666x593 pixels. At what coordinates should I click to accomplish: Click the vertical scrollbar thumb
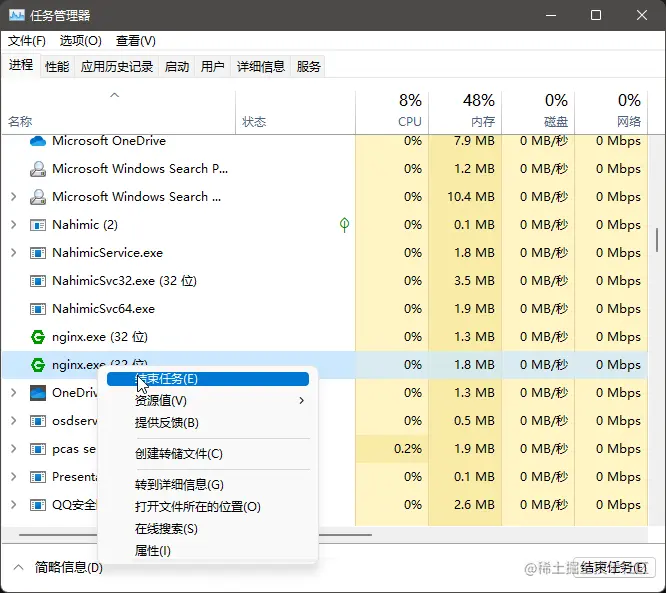tap(657, 240)
